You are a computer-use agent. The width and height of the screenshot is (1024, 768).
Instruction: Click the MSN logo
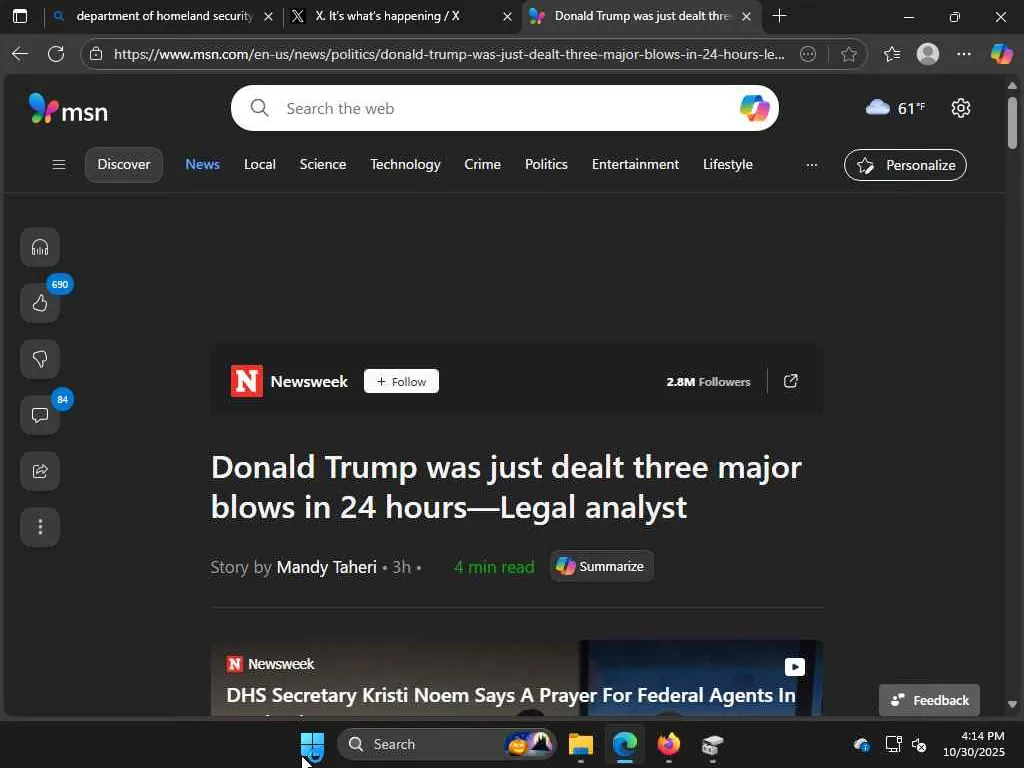coord(68,109)
